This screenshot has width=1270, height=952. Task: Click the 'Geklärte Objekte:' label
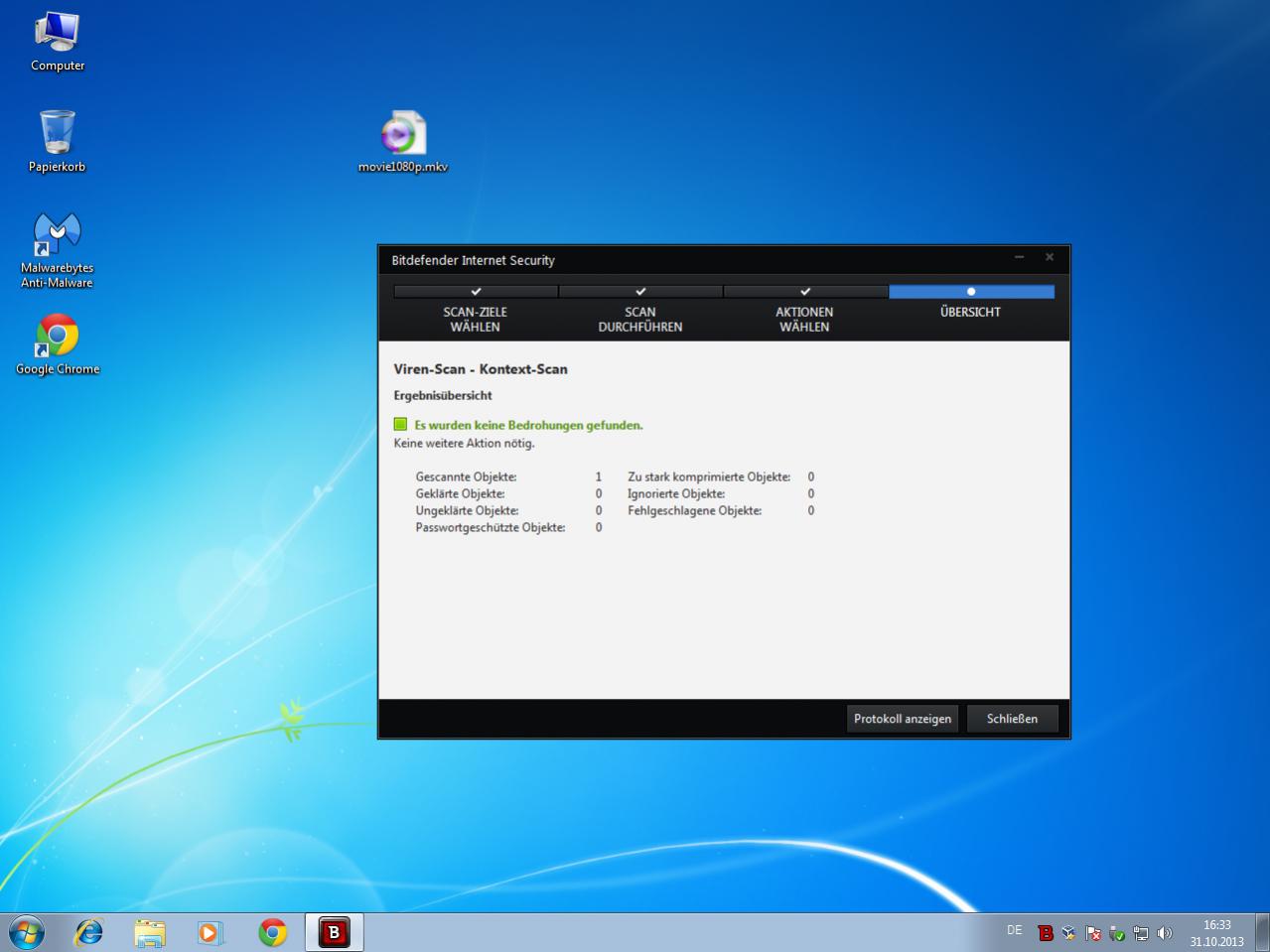tap(460, 493)
